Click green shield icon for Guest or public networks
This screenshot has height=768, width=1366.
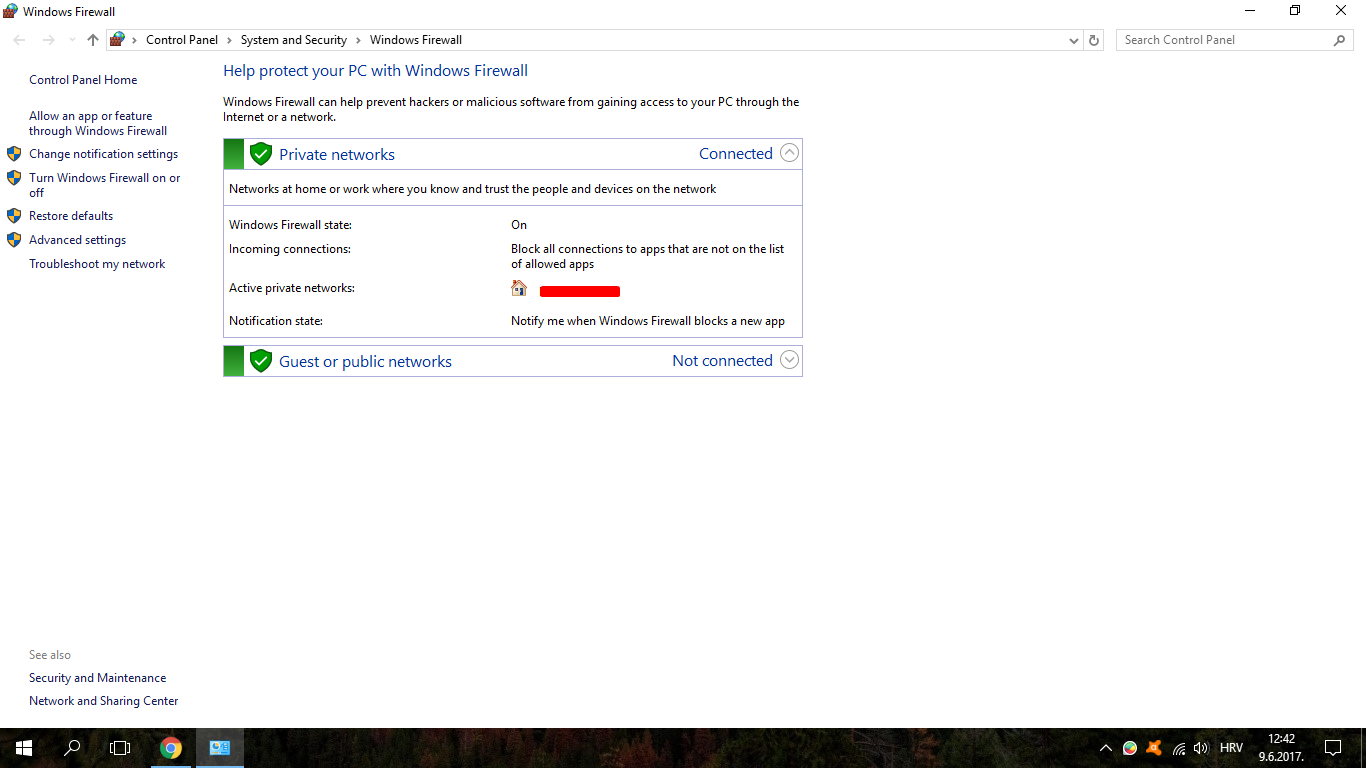click(x=261, y=361)
